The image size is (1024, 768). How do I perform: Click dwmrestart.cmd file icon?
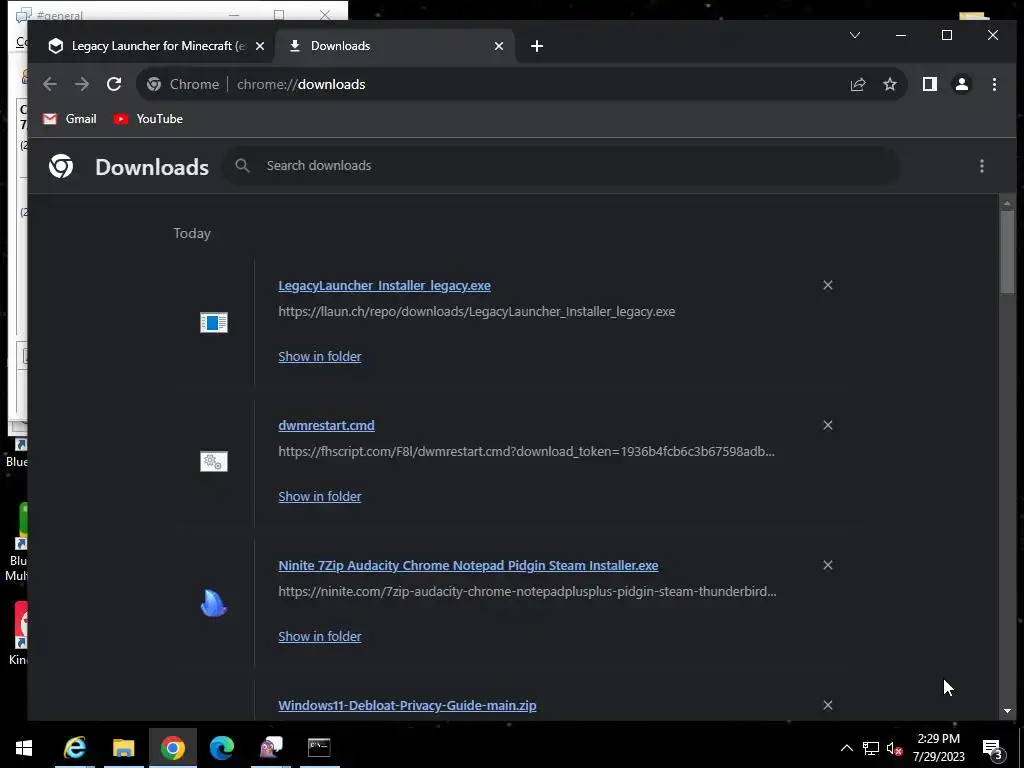214,462
